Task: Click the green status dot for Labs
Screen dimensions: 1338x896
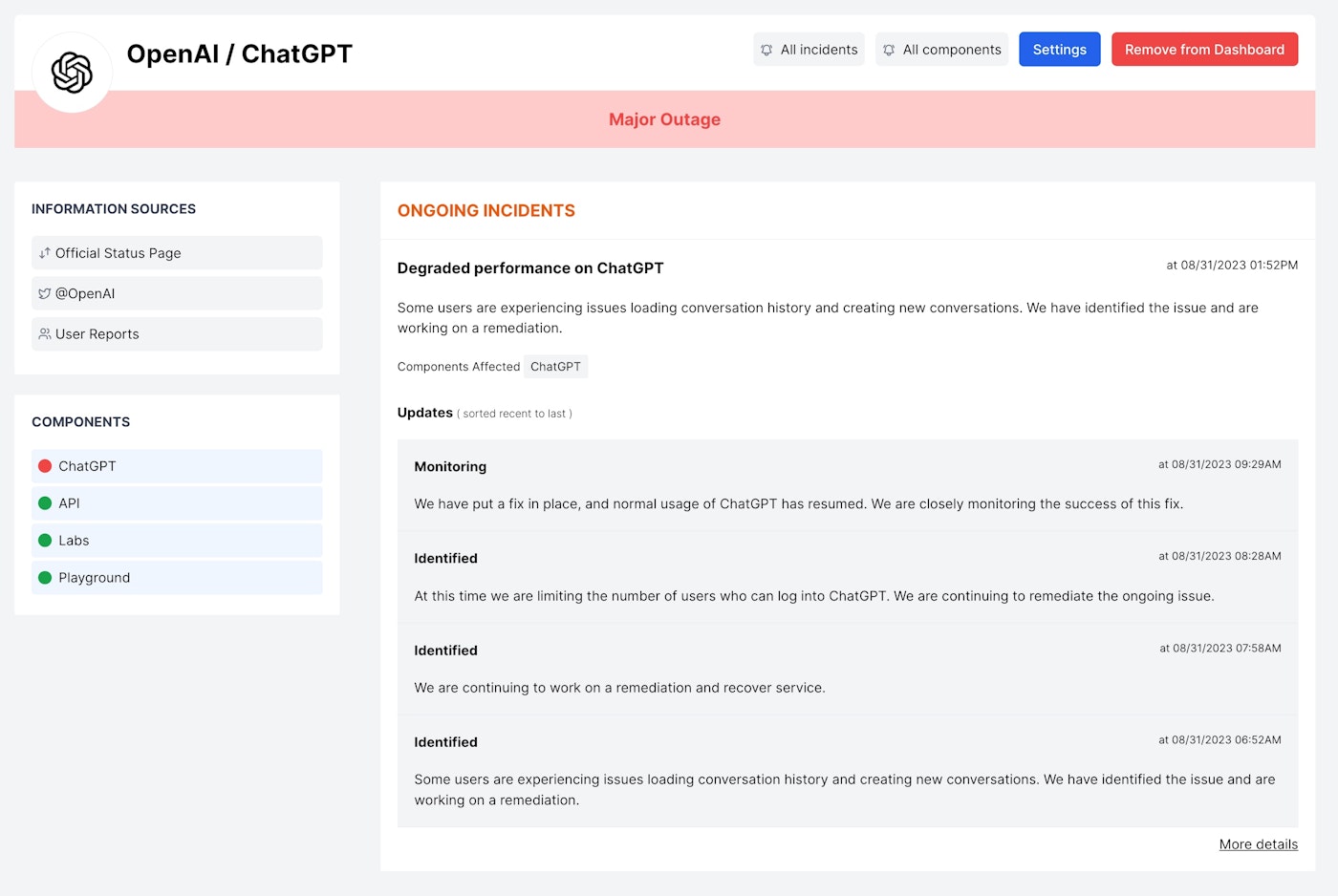Action: [x=45, y=541]
